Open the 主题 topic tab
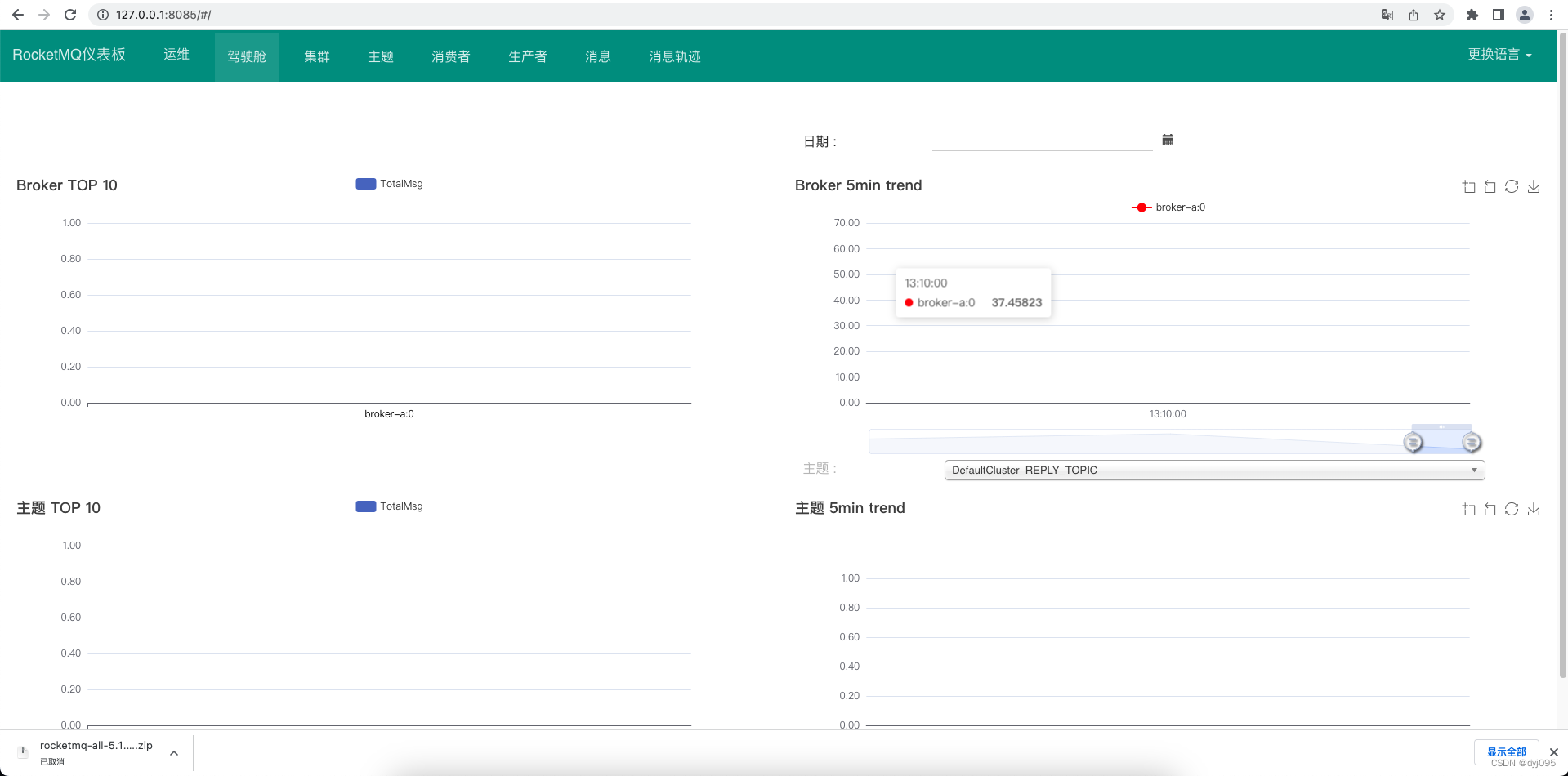Image resolution: width=1568 pixels, height=776 pixels. (x=381, y=56)
